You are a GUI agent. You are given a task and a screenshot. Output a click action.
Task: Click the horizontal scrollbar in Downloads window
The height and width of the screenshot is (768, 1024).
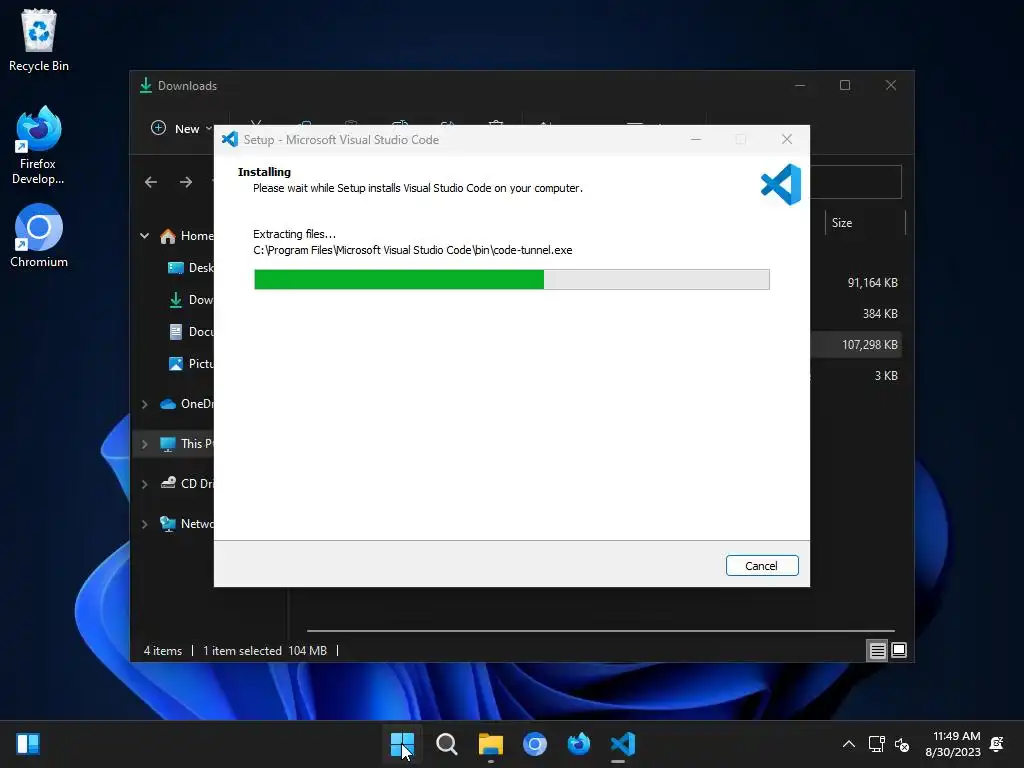pos(600,631)
